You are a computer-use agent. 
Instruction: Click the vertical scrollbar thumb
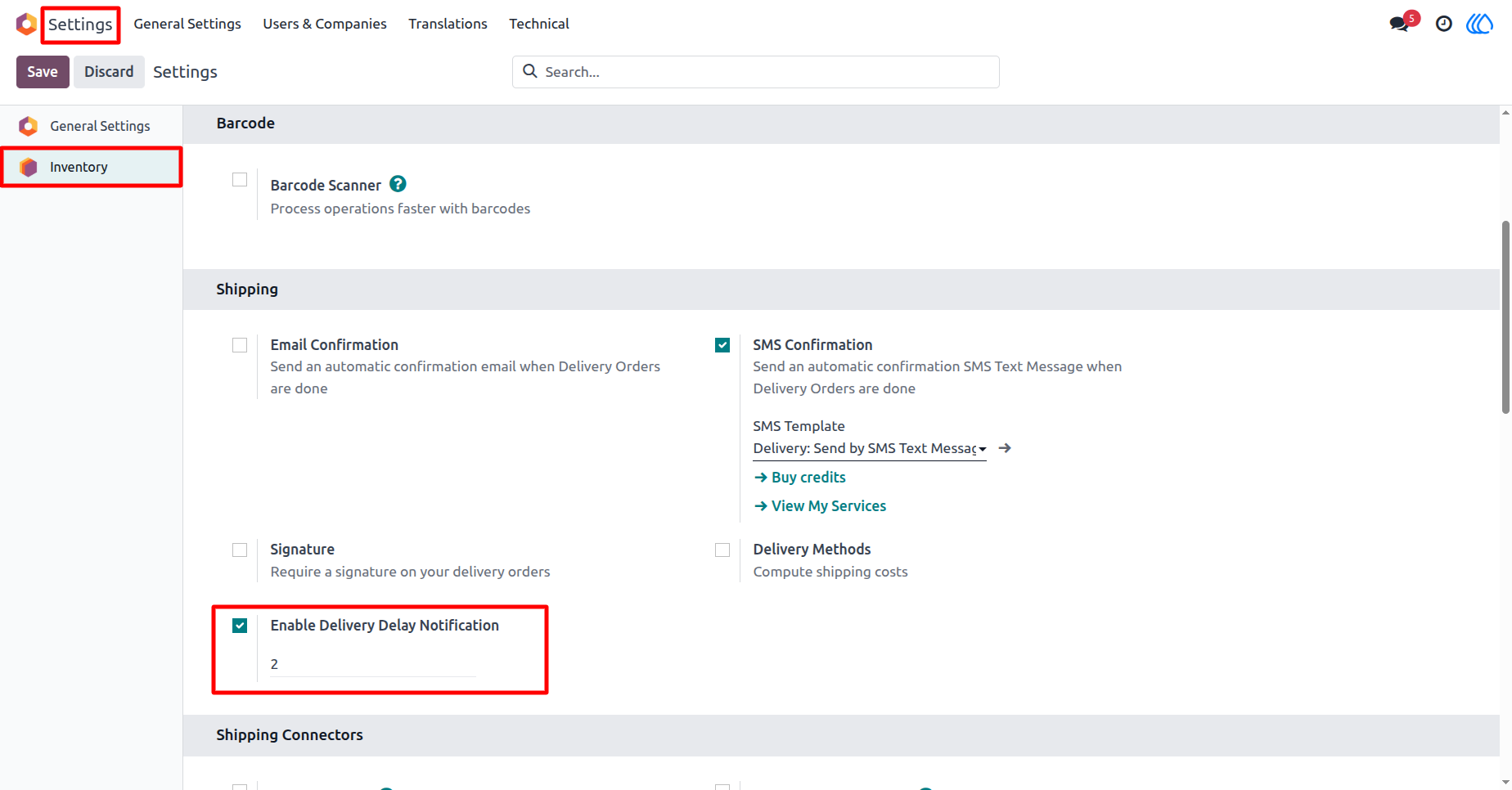pyautogui.click(x=1505, y=317)
